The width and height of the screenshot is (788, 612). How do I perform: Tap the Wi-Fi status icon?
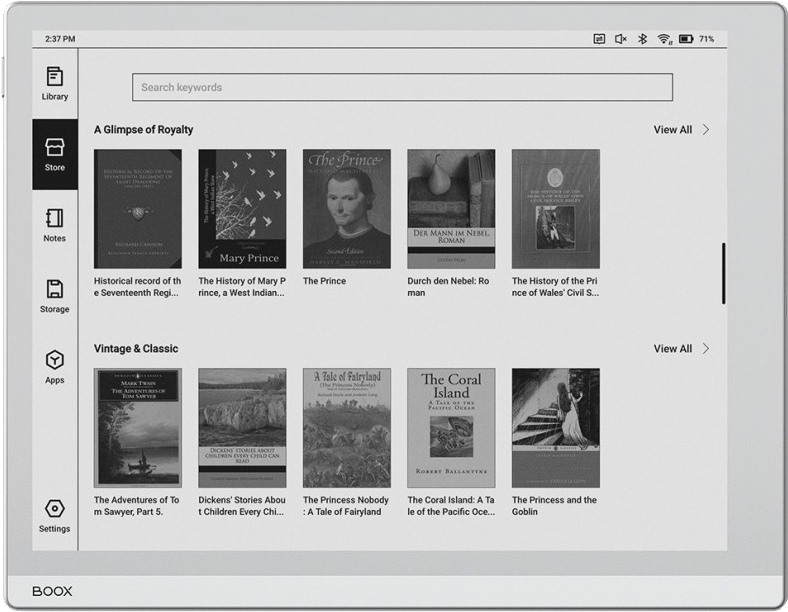(664, 39)
